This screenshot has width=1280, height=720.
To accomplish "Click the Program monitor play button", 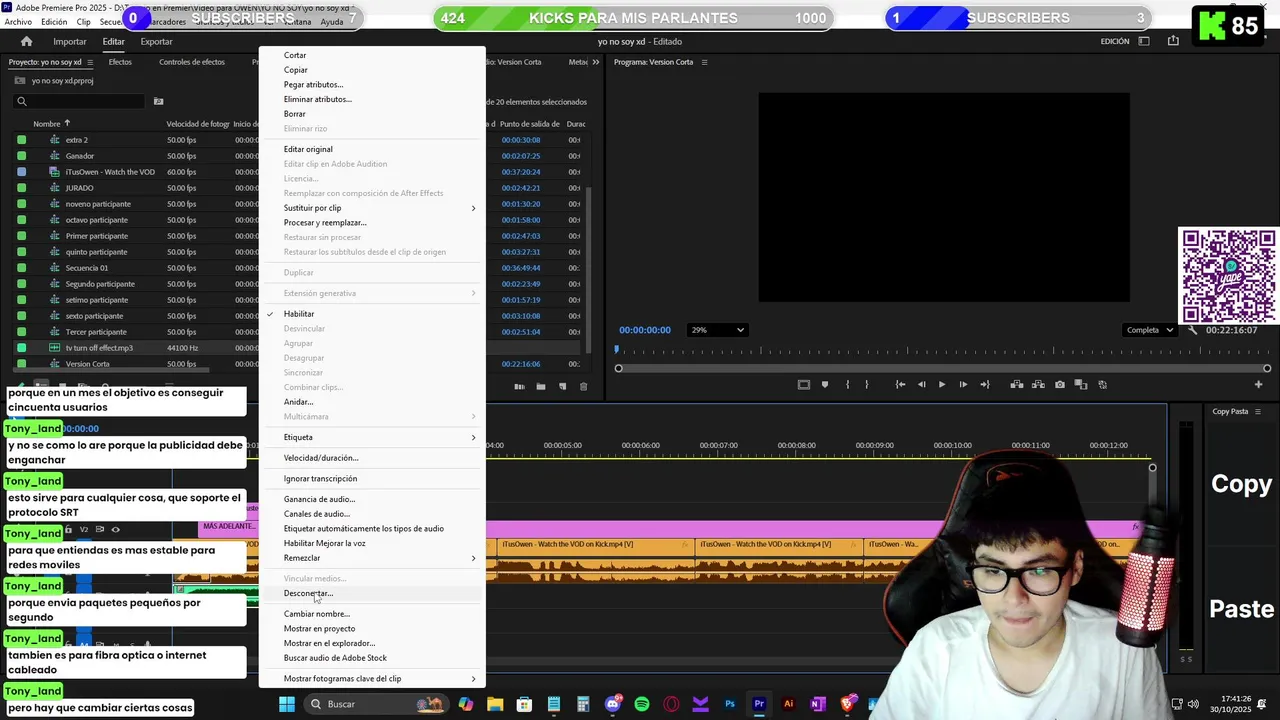I will [x=942, y=384].
